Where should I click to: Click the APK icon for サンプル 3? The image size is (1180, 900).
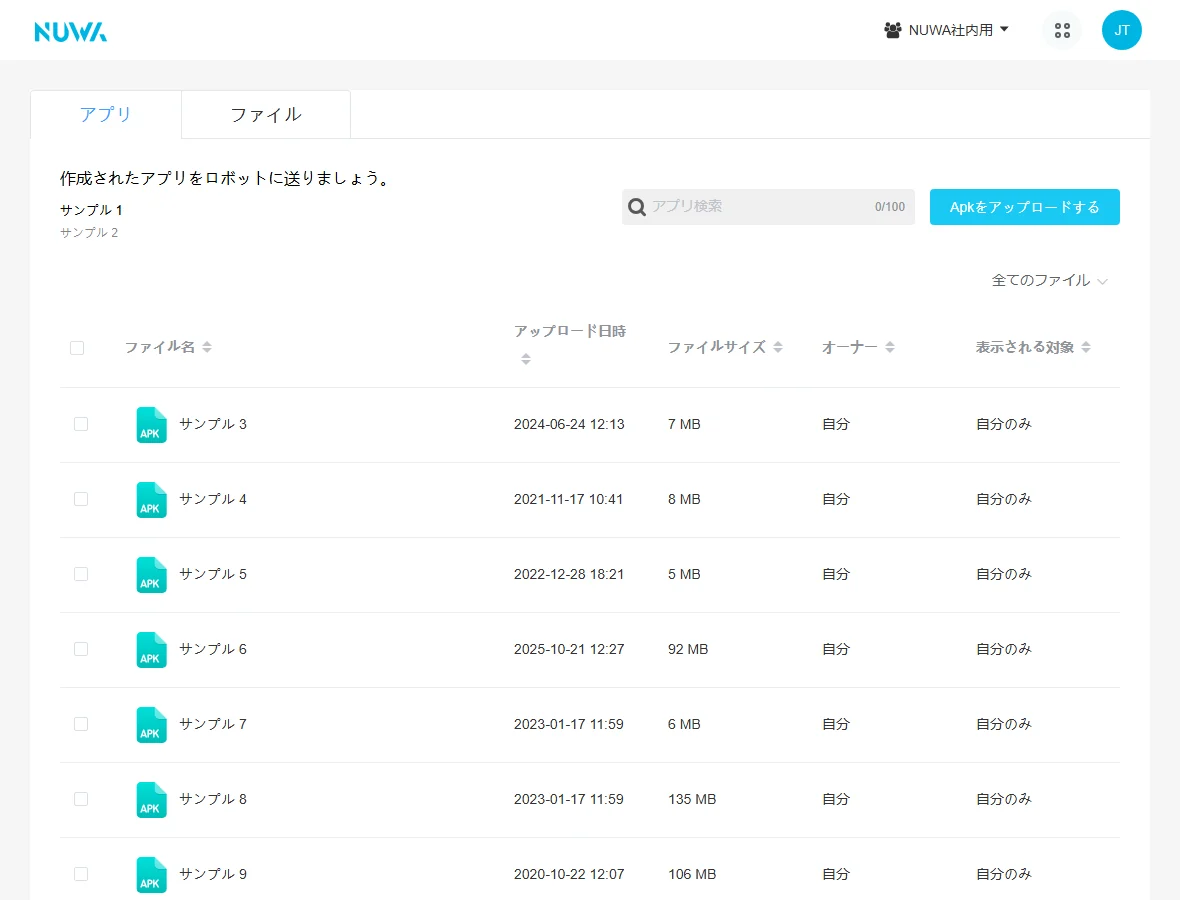(x=151, y=425)
